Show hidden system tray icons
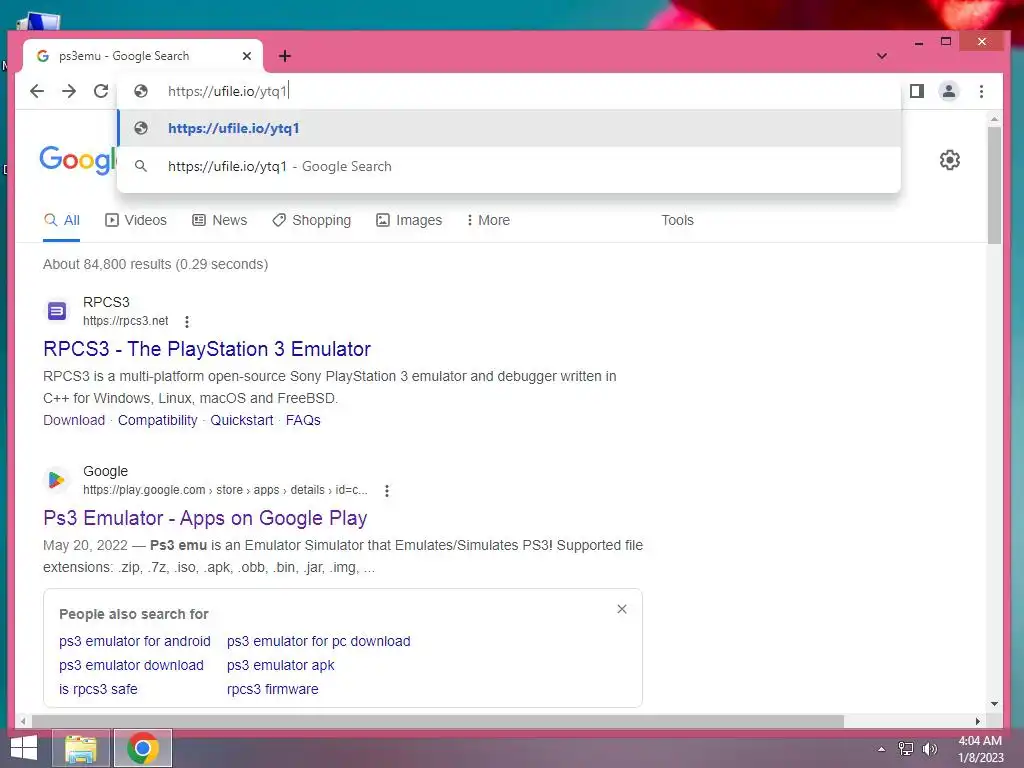 coord(882,749)
